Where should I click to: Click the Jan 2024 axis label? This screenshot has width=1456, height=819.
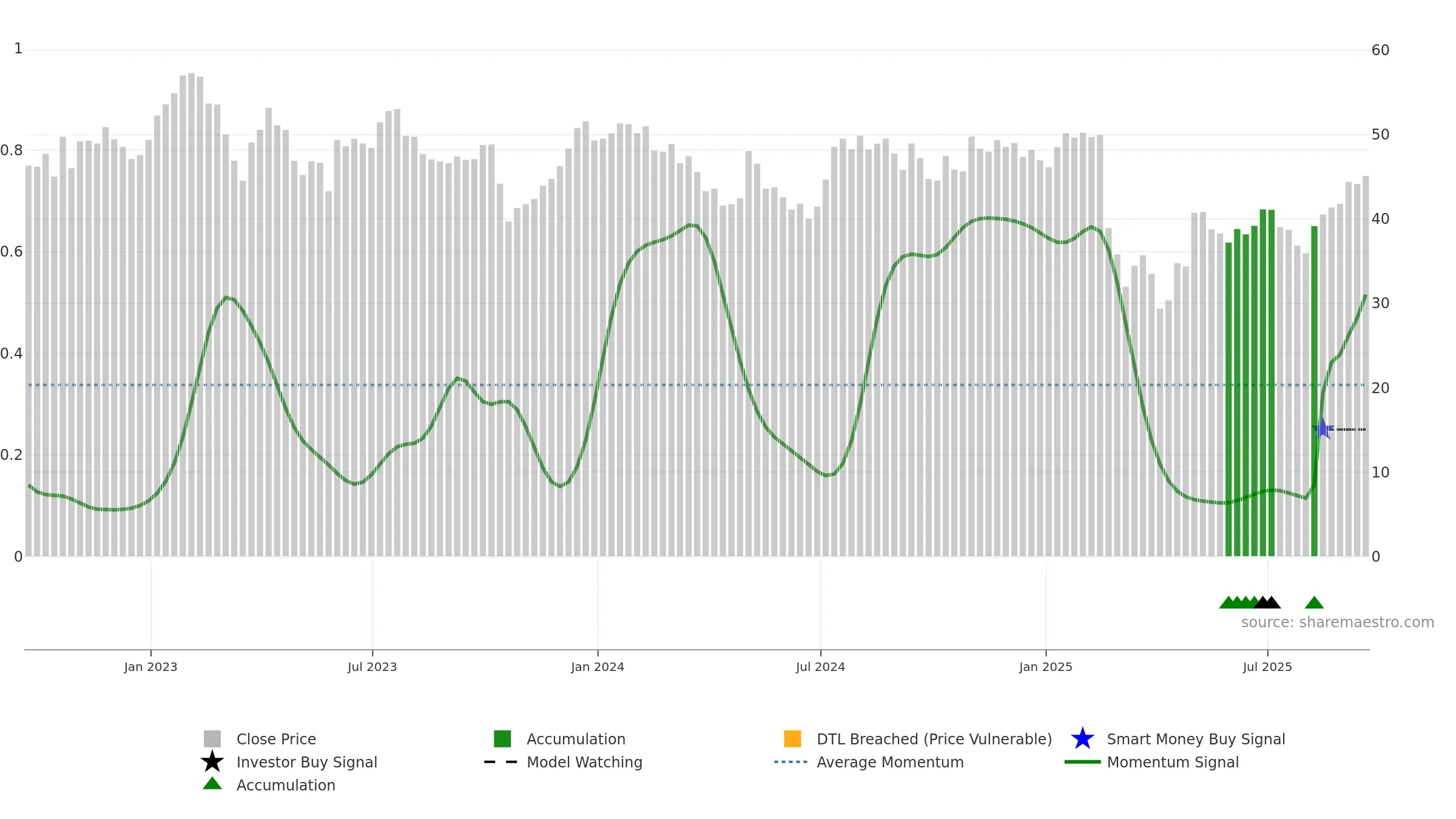(x=598, y=667)
